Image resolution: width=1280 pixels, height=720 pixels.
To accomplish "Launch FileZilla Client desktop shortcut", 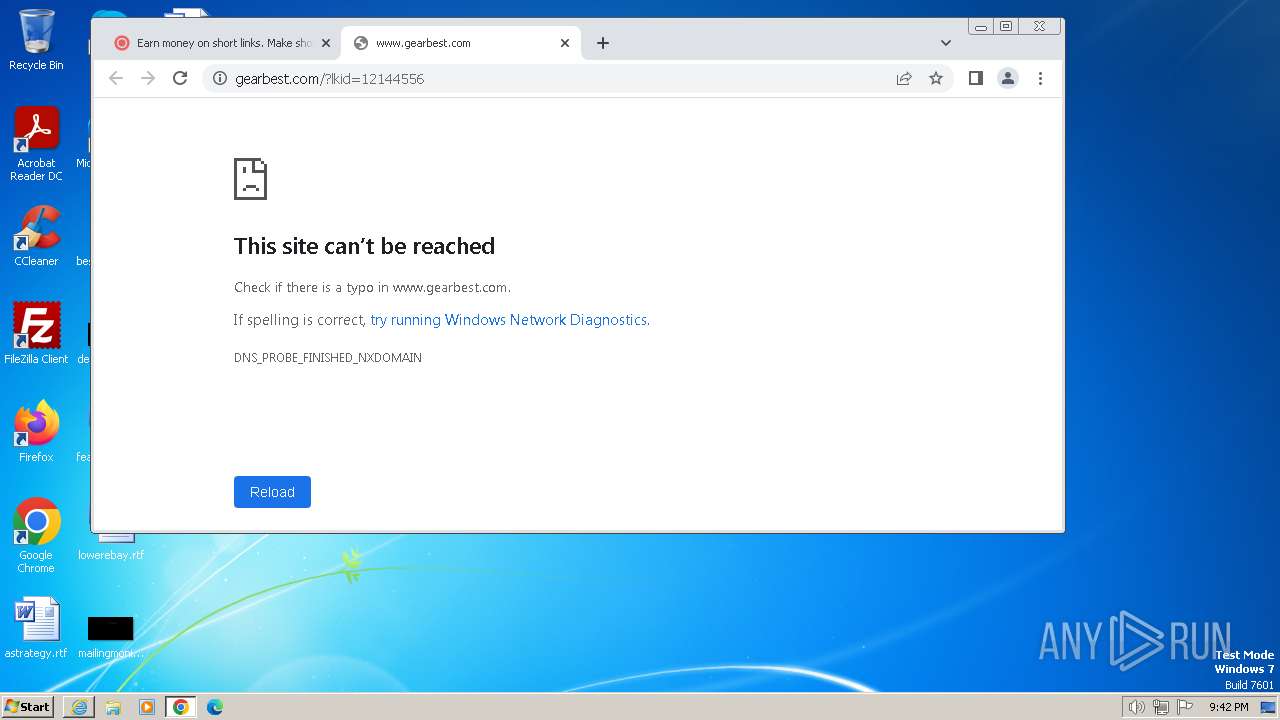I will coord(36,333).
